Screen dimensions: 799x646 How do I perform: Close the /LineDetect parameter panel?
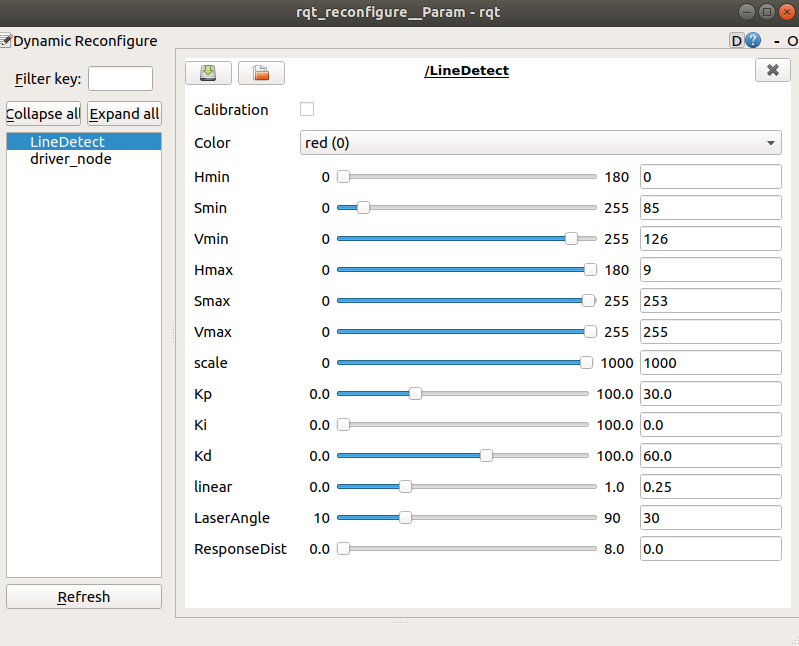773,70
